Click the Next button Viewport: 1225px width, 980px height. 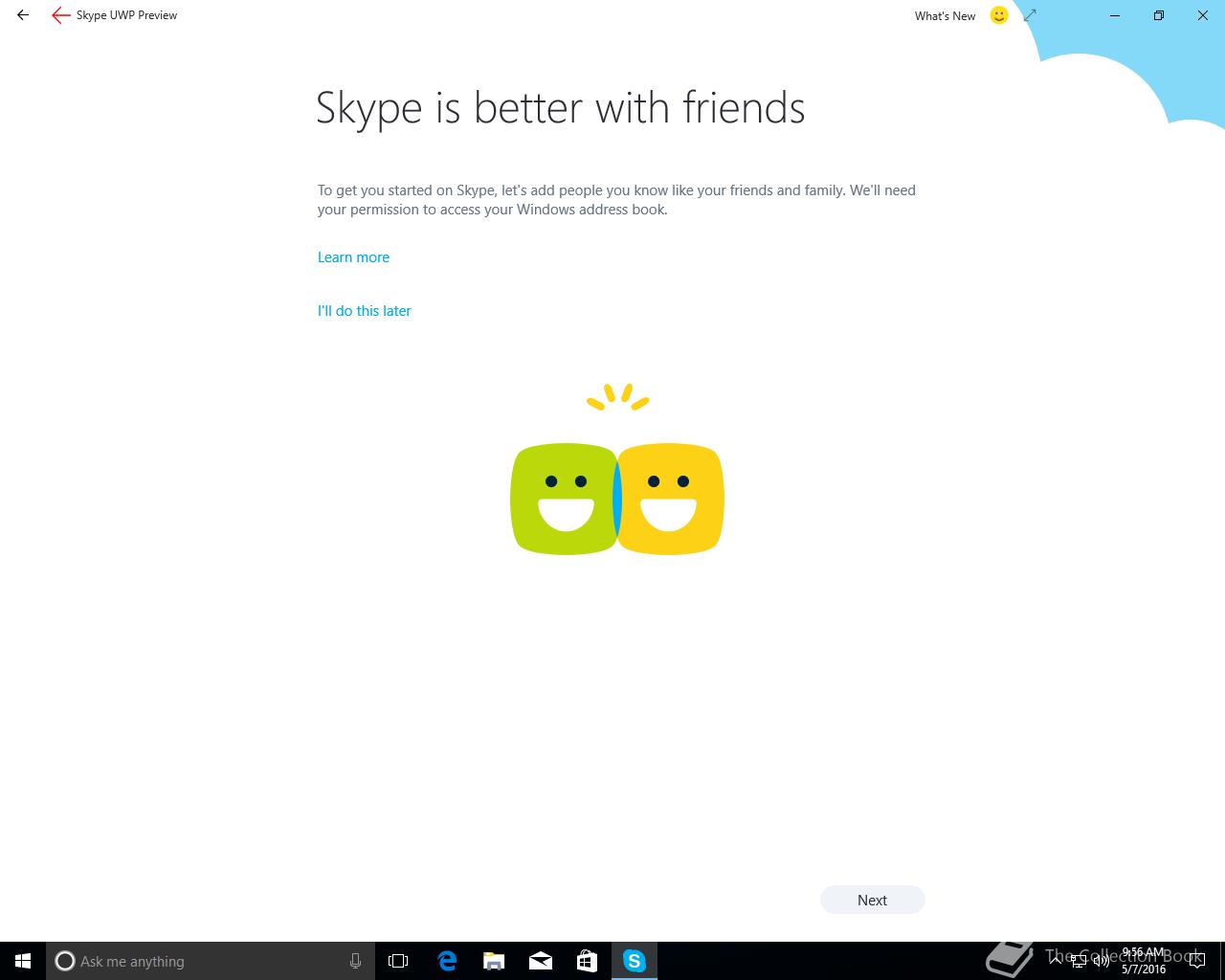[x=872, y=900]
